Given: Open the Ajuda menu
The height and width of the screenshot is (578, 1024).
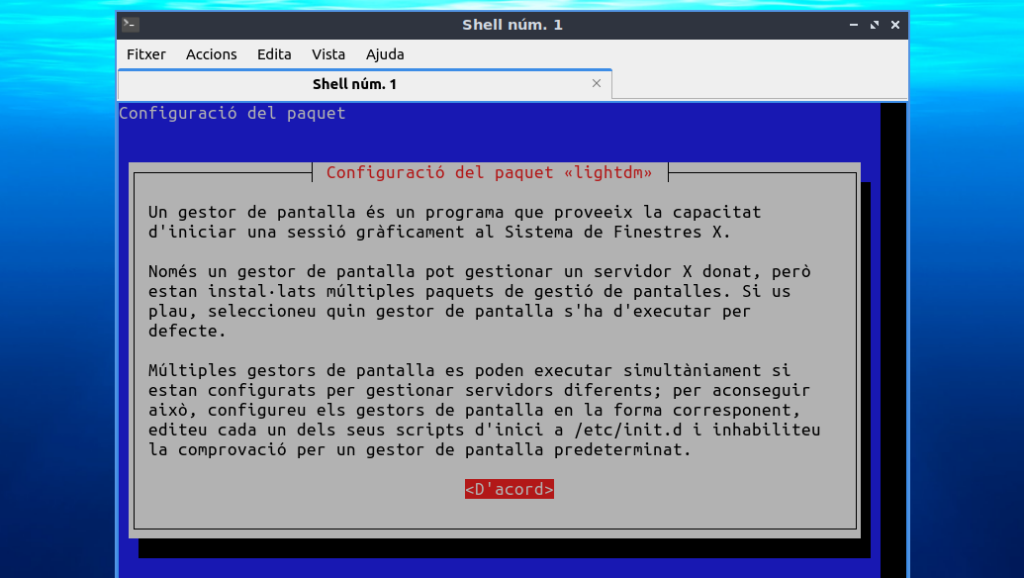Looking at the screenshot, I should pos(385,54).
